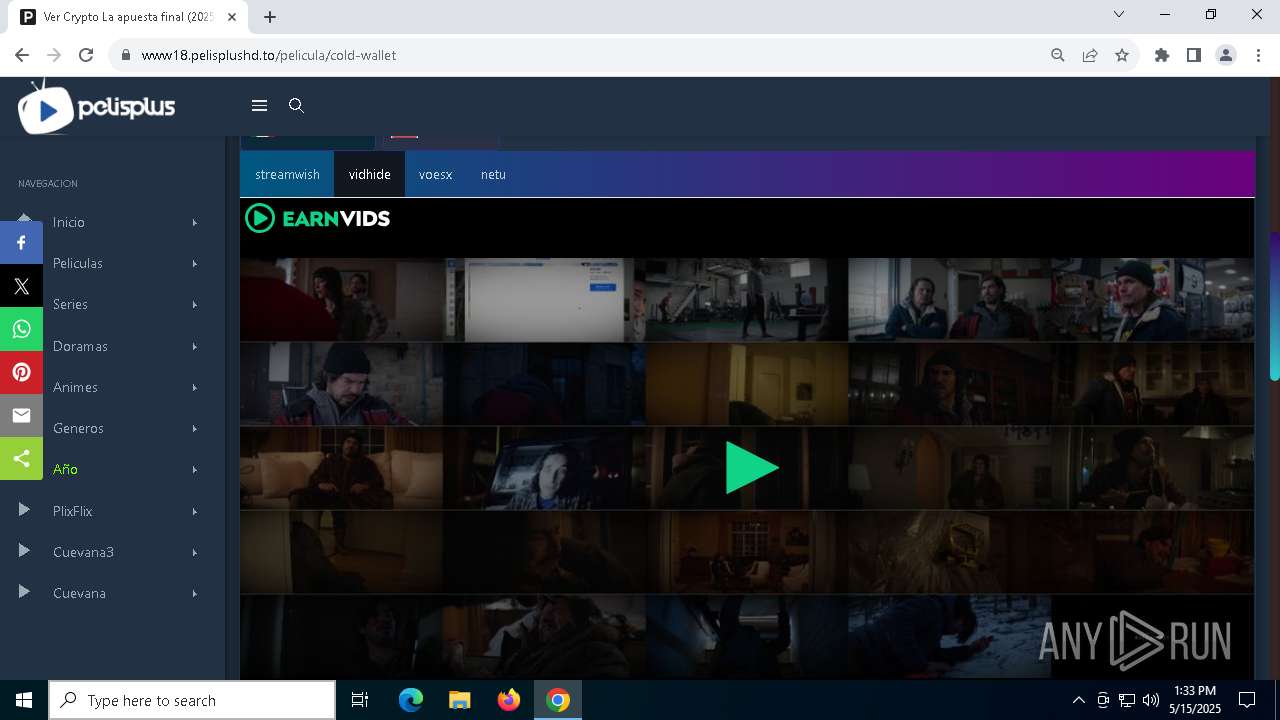The height and width of the screenshot is (720, 1280).
Task: Launch Microsoft Edge from taskbar
Action: click(x=411, y=700)
